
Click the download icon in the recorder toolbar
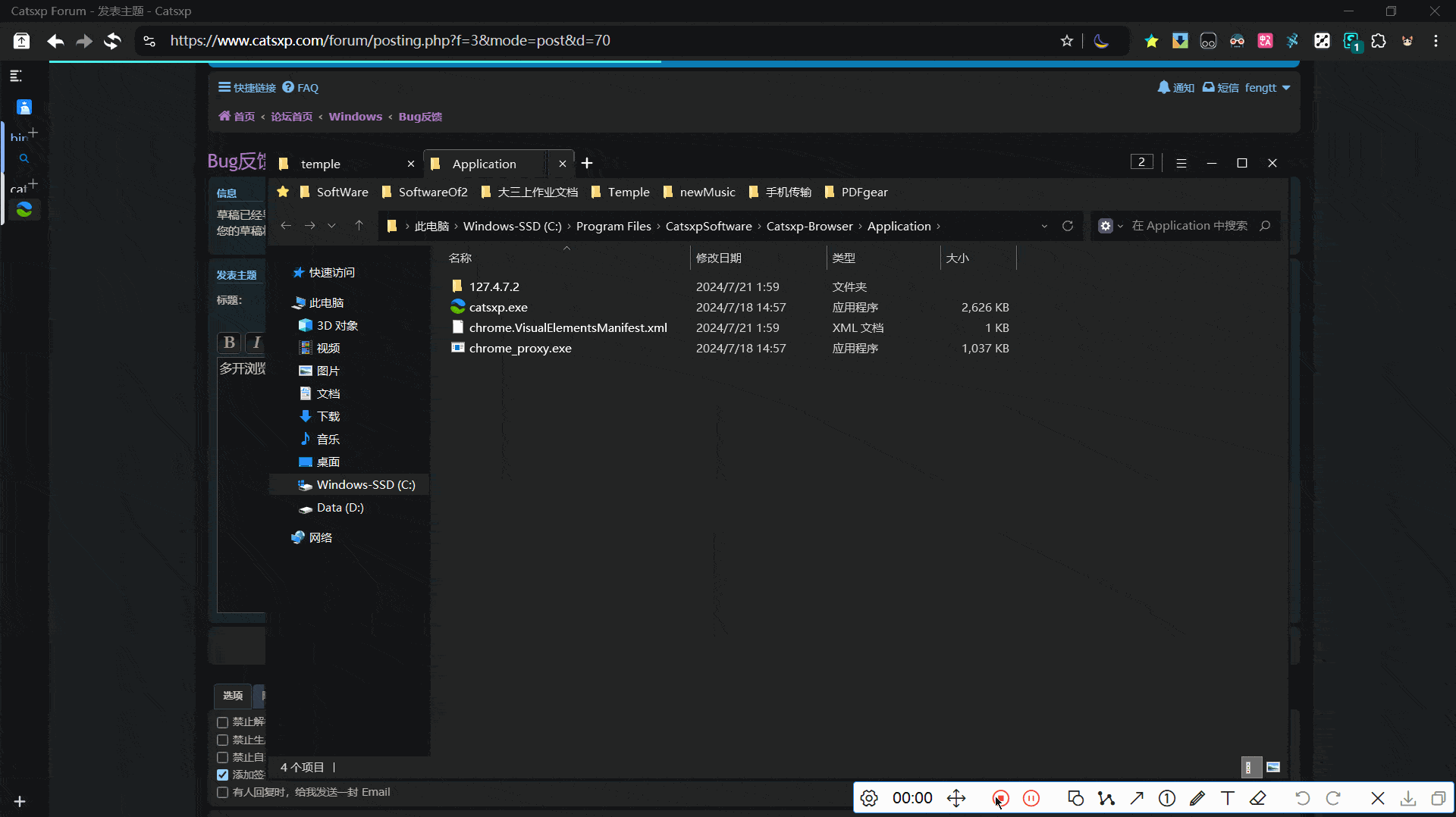point(1408,798)
